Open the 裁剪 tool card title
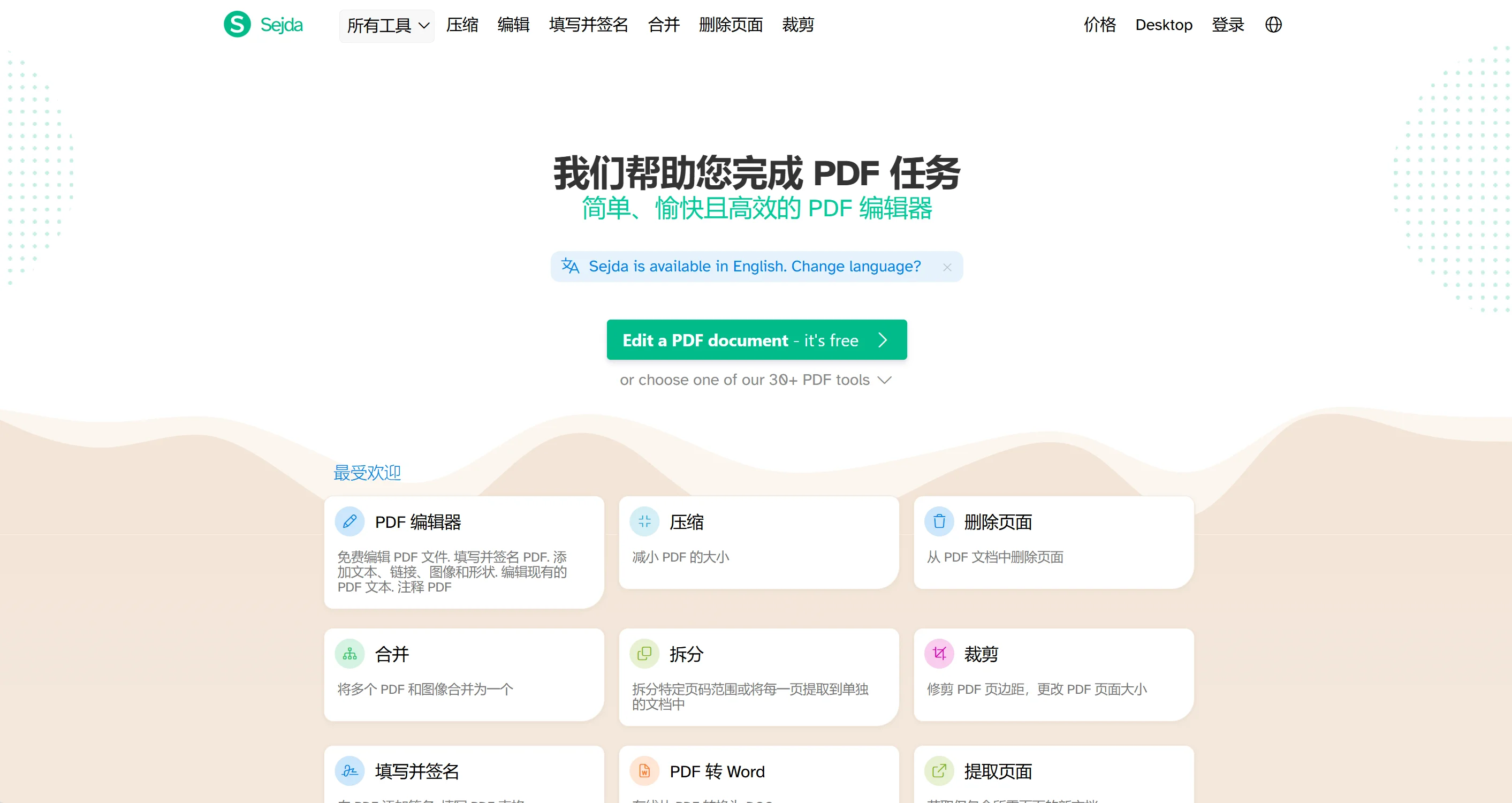1512x803 pixels. 982,654
